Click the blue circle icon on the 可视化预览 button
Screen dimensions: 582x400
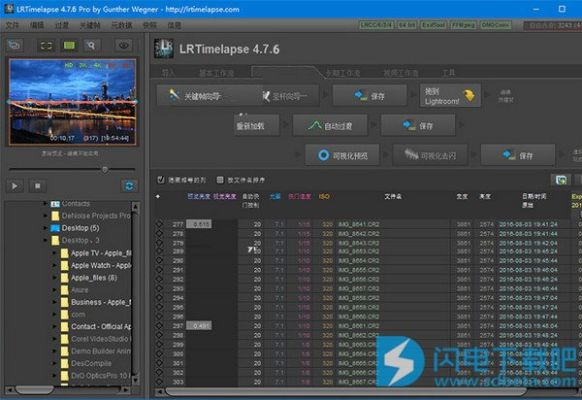(323, 155)
